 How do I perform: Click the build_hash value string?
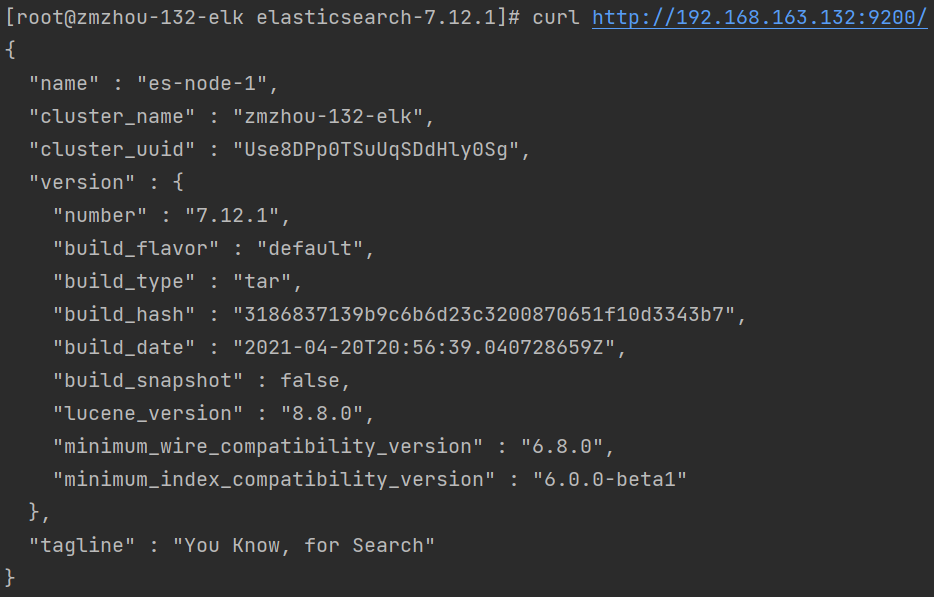pos(484,314)
